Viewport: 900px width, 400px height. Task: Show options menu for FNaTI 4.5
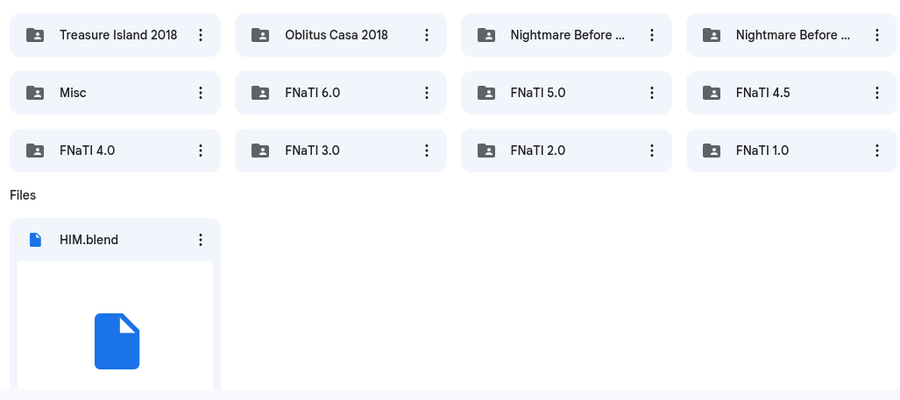coord(877,92)
